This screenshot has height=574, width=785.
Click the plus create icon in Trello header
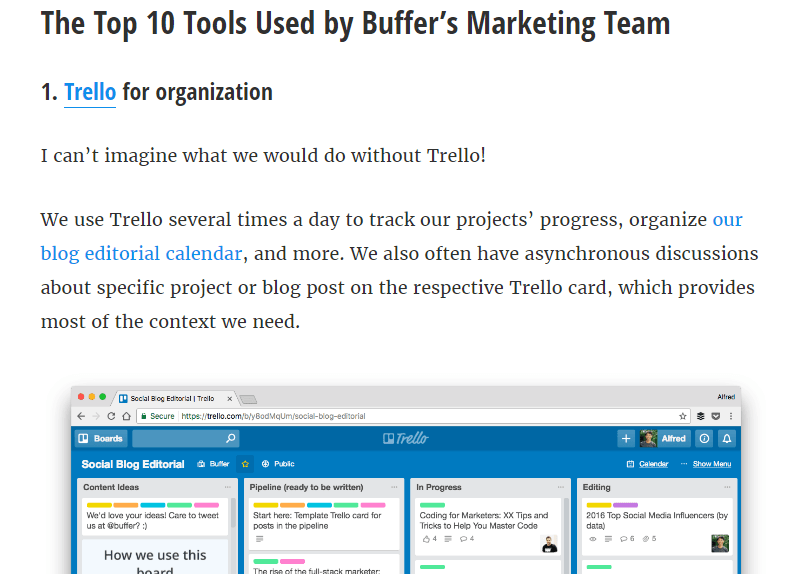[626, 438]
